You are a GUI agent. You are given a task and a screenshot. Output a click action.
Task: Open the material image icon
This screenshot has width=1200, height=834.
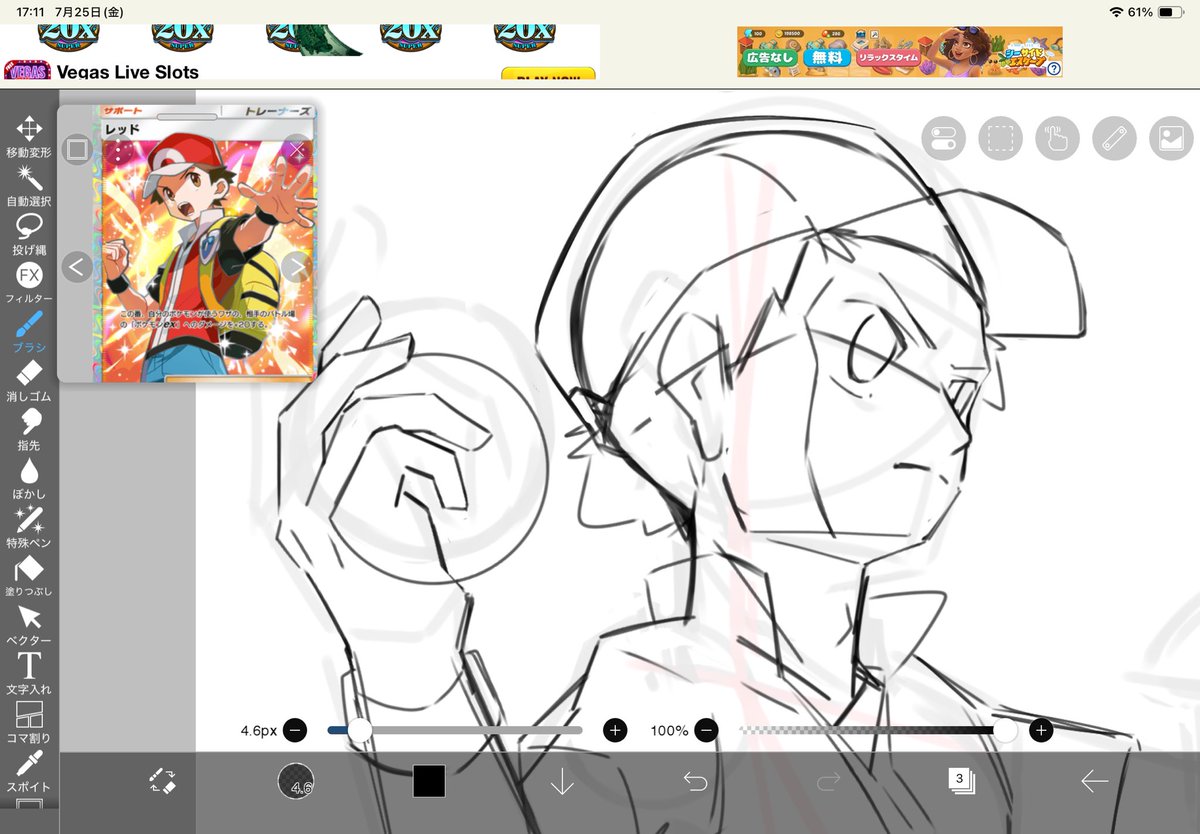pos(1172,139)
